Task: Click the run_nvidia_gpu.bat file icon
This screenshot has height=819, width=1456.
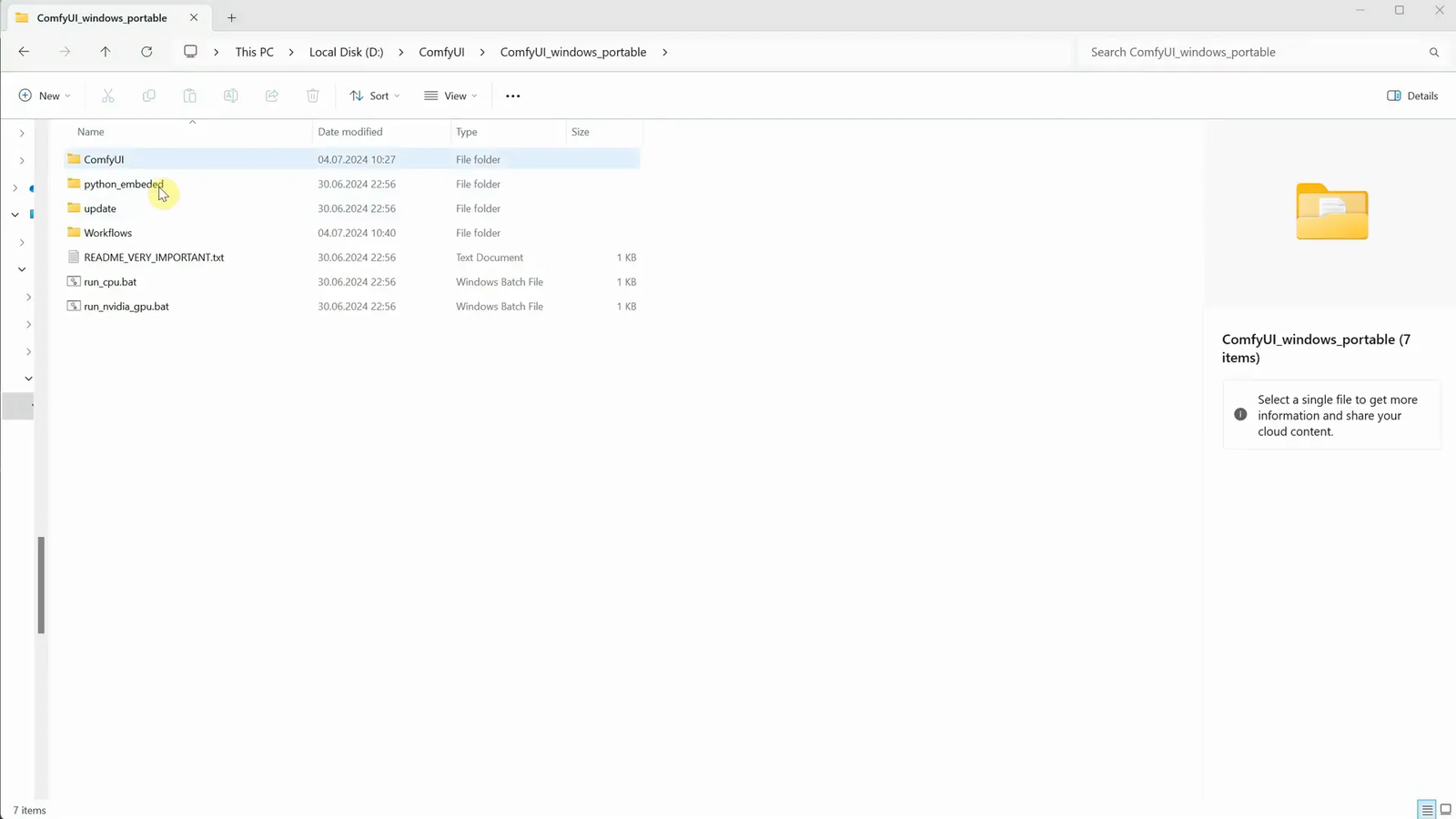Action: (74, 307)
